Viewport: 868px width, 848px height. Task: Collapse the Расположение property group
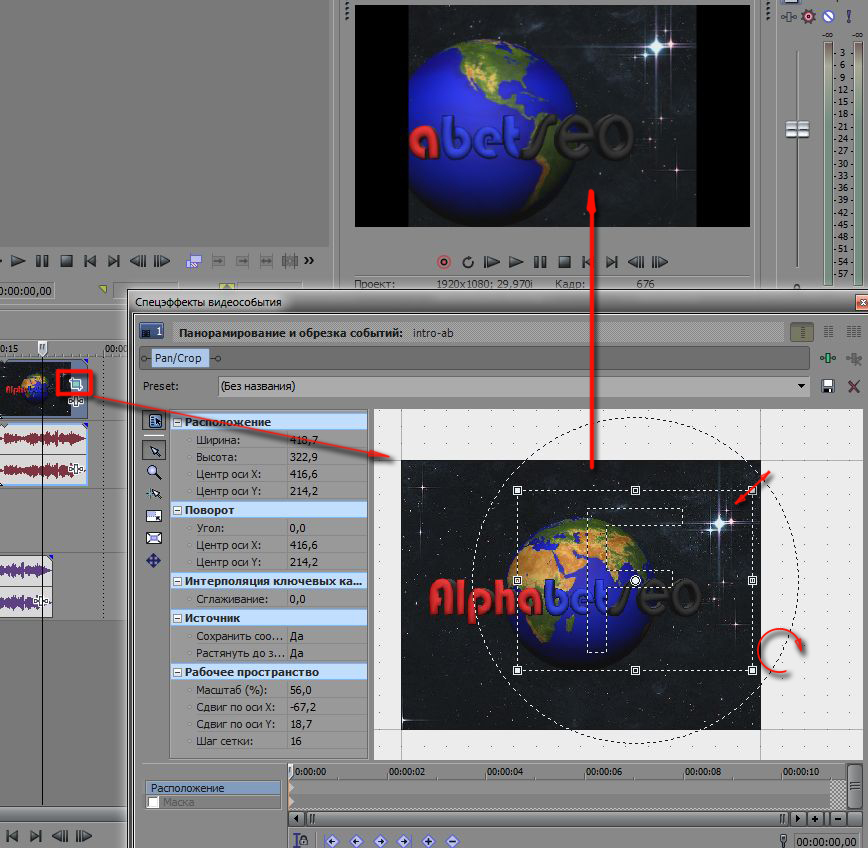point(177,422)
